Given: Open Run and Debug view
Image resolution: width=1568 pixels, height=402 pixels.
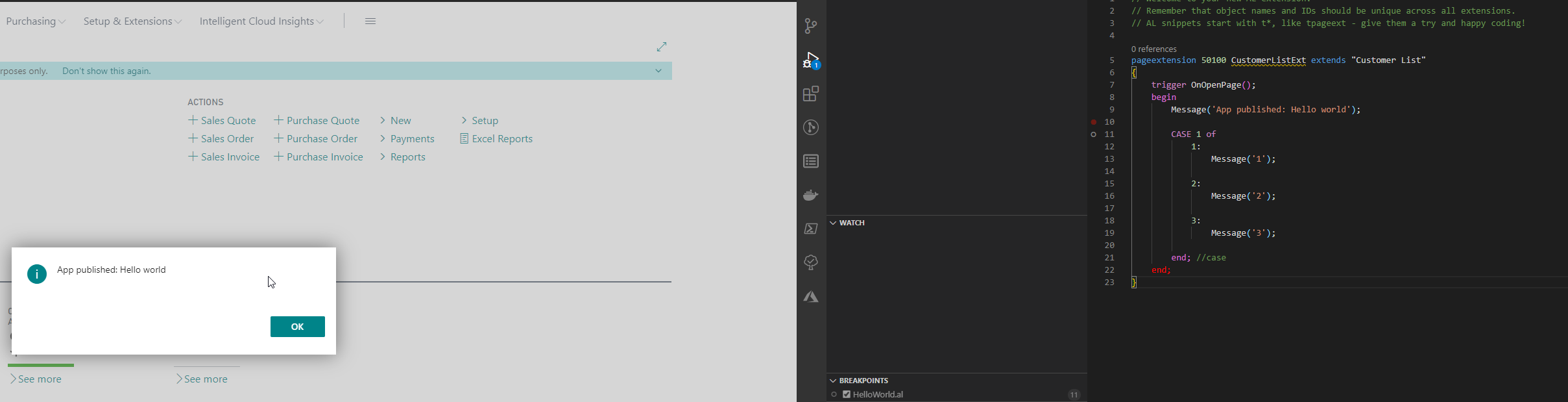Looking at the screenshot, I should [x=811, y=60].
